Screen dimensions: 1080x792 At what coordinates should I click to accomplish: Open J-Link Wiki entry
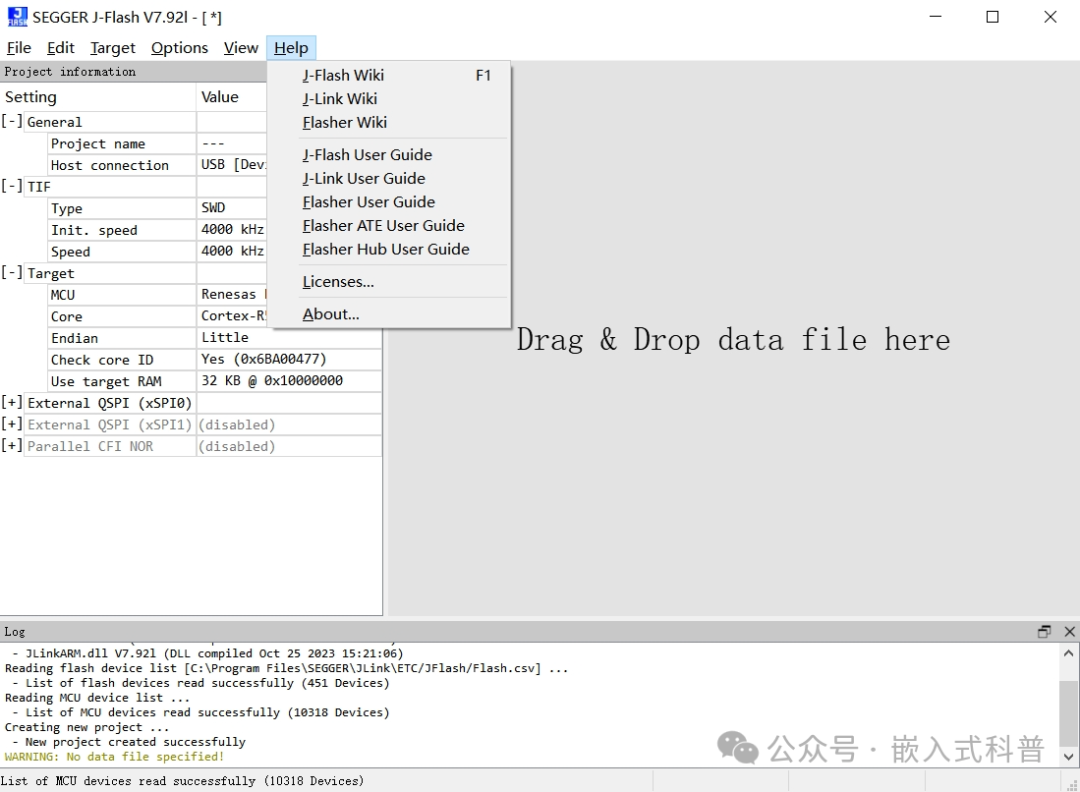coord(389,98)
